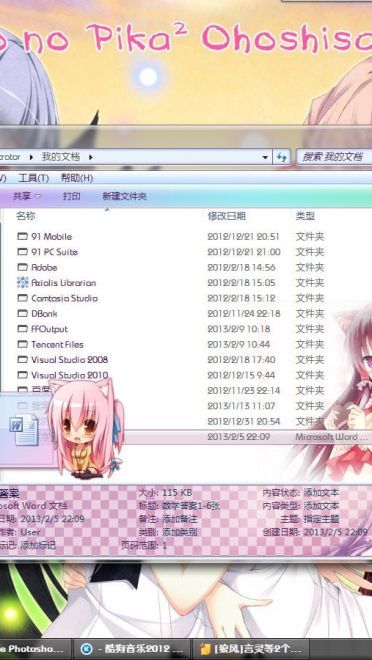Open the 共享 dropdown in toolbar

tap(27, 196)
